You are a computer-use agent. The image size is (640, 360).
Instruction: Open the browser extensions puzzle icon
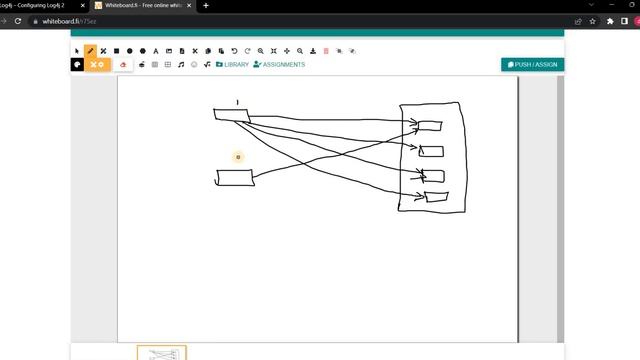[610, 21]
